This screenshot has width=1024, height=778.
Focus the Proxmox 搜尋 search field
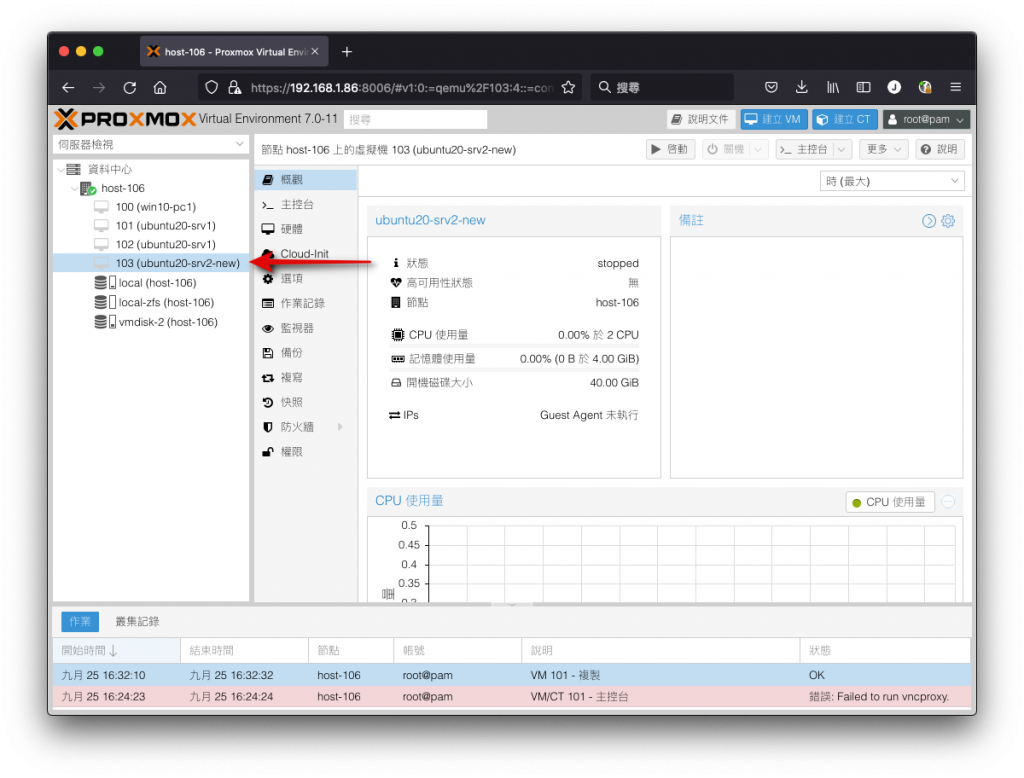tap(415, 120)
